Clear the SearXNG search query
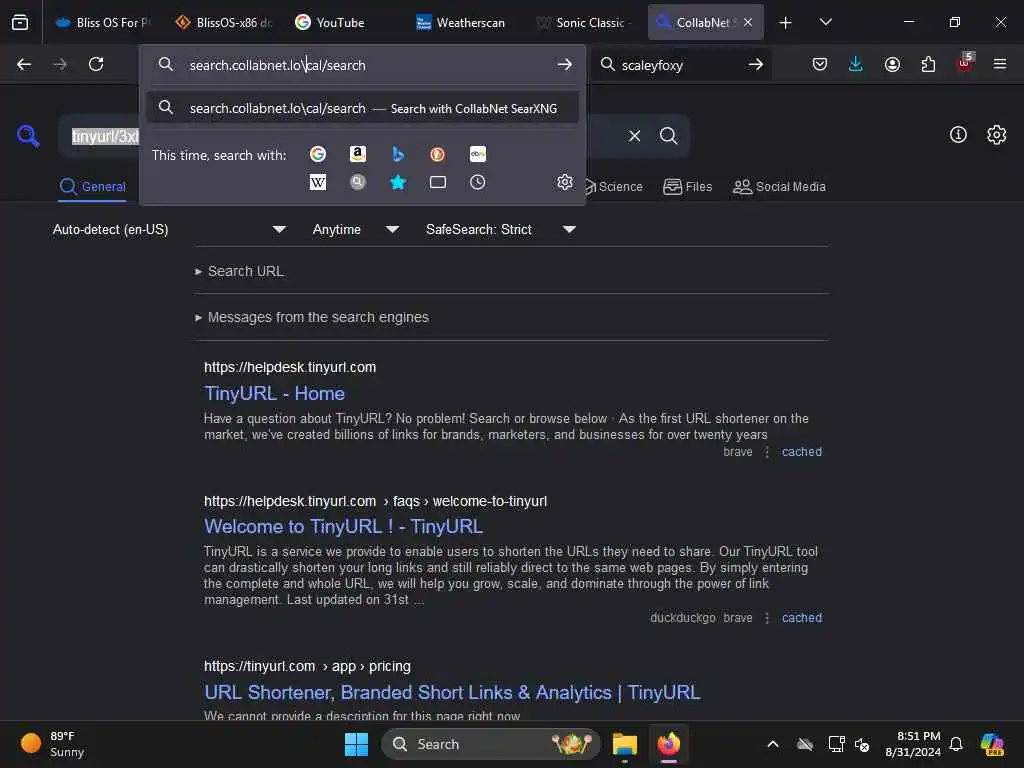This screenshot has height=768, width=1024. [634, 136]
